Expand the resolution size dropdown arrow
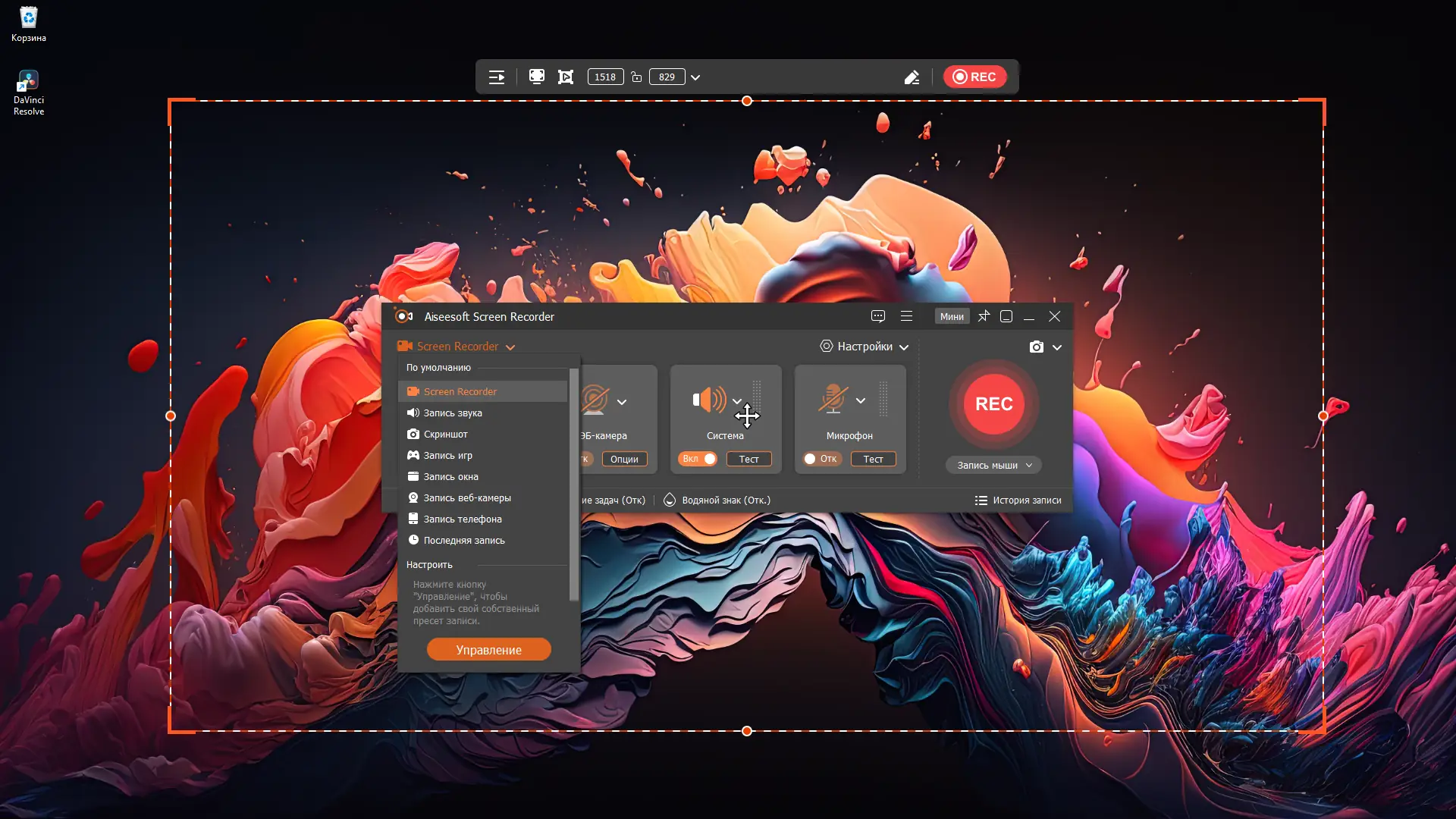Image resolution: width=1456 pixels, height=819 pixels. 695,77
